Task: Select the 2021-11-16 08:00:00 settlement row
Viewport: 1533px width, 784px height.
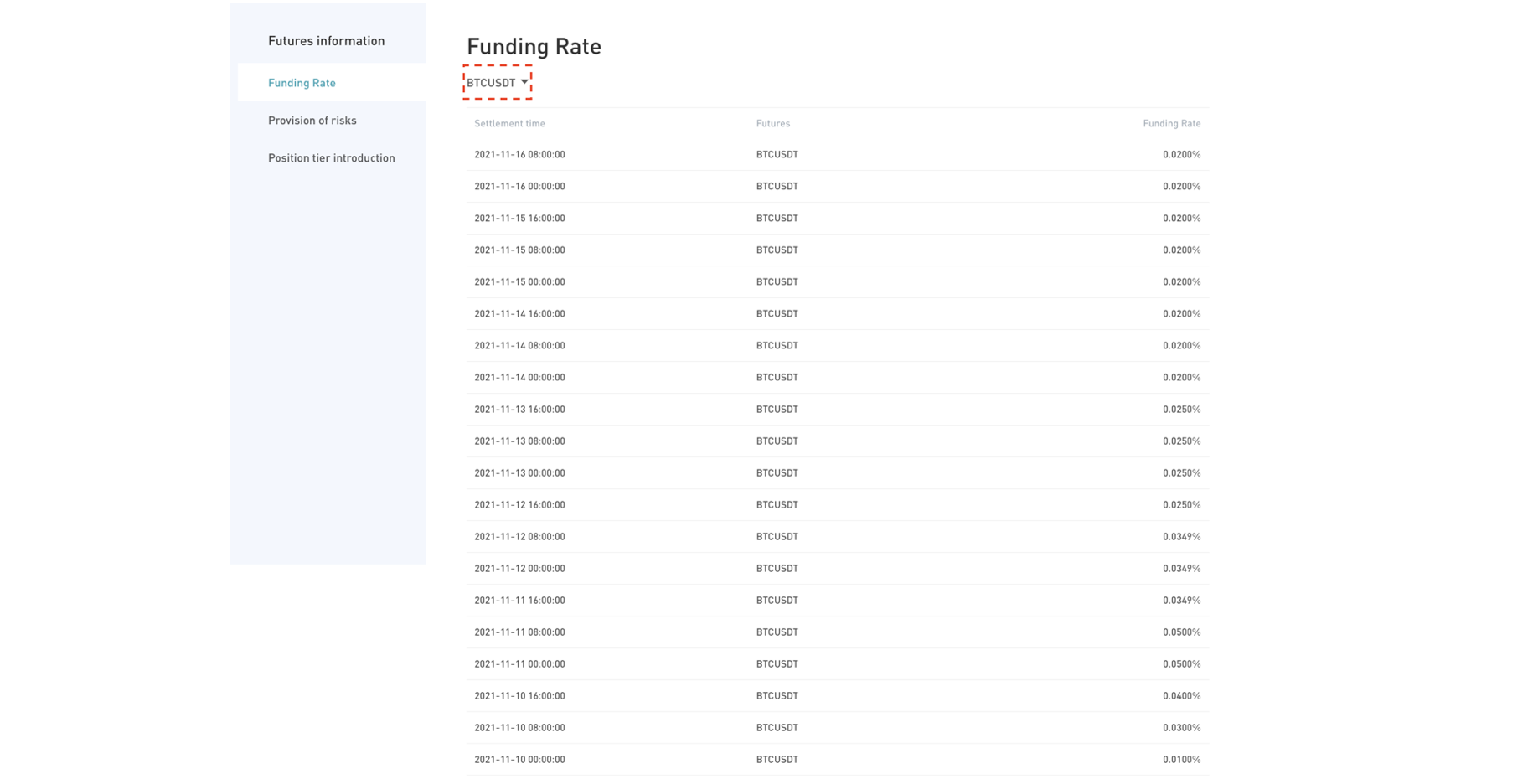Action: pos(519,154)
